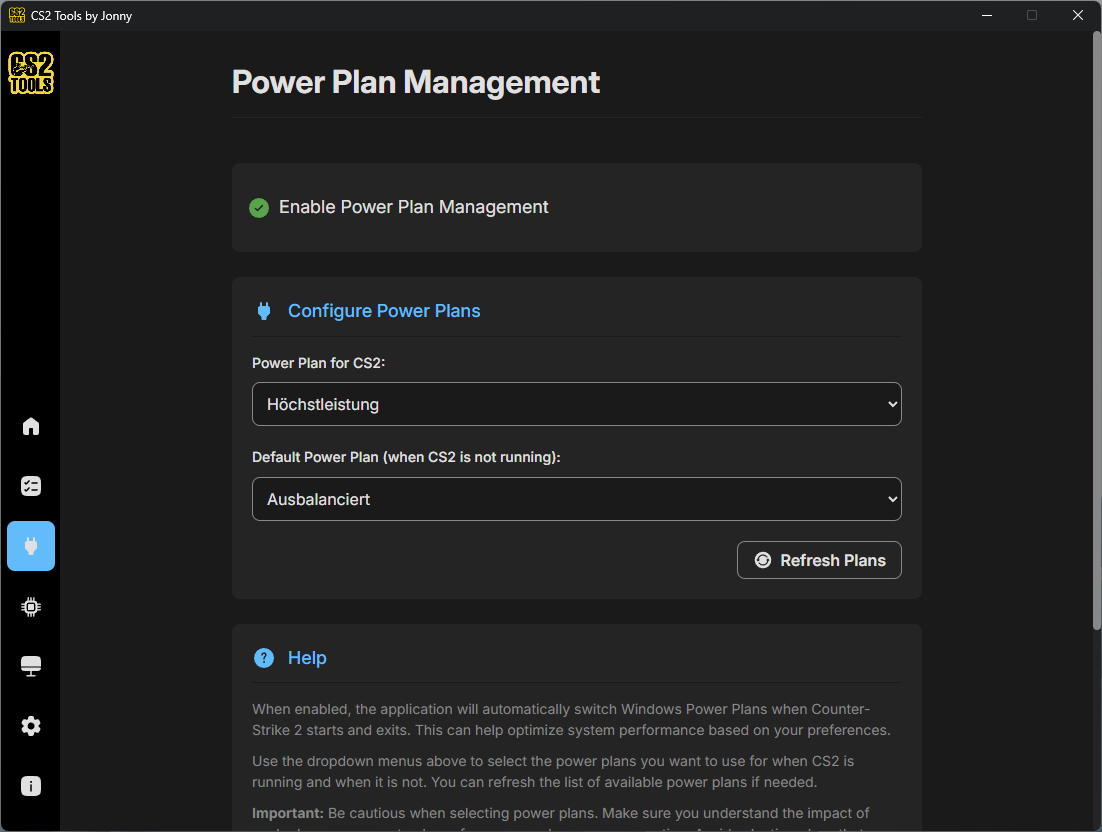1102x832 pixels.
Task: Open the Settings gear in the sidebar
Action: click(30, 726)
